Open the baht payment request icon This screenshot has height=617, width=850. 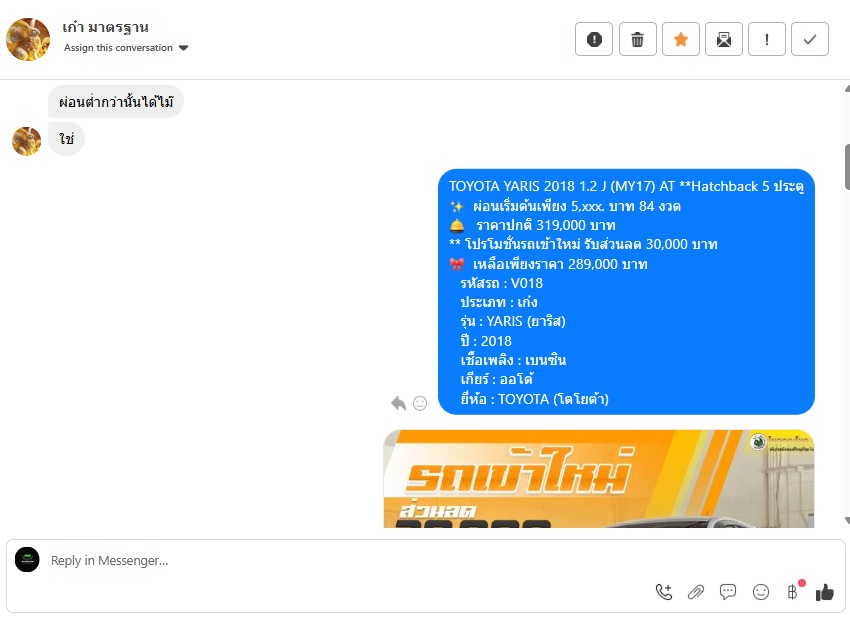793,592
